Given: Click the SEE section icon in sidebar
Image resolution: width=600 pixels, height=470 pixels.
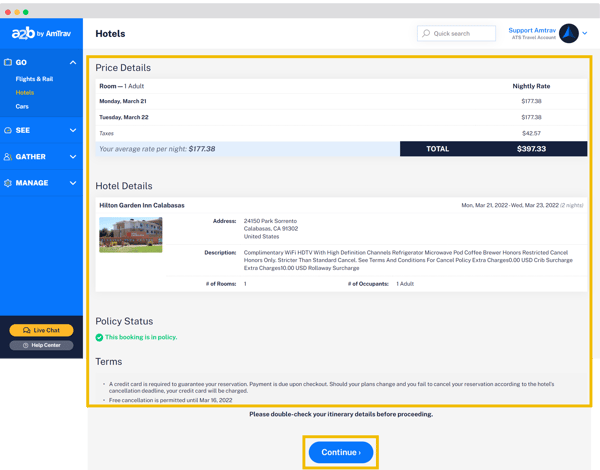Looking at the screenshot, I should [x=9, y=130].
